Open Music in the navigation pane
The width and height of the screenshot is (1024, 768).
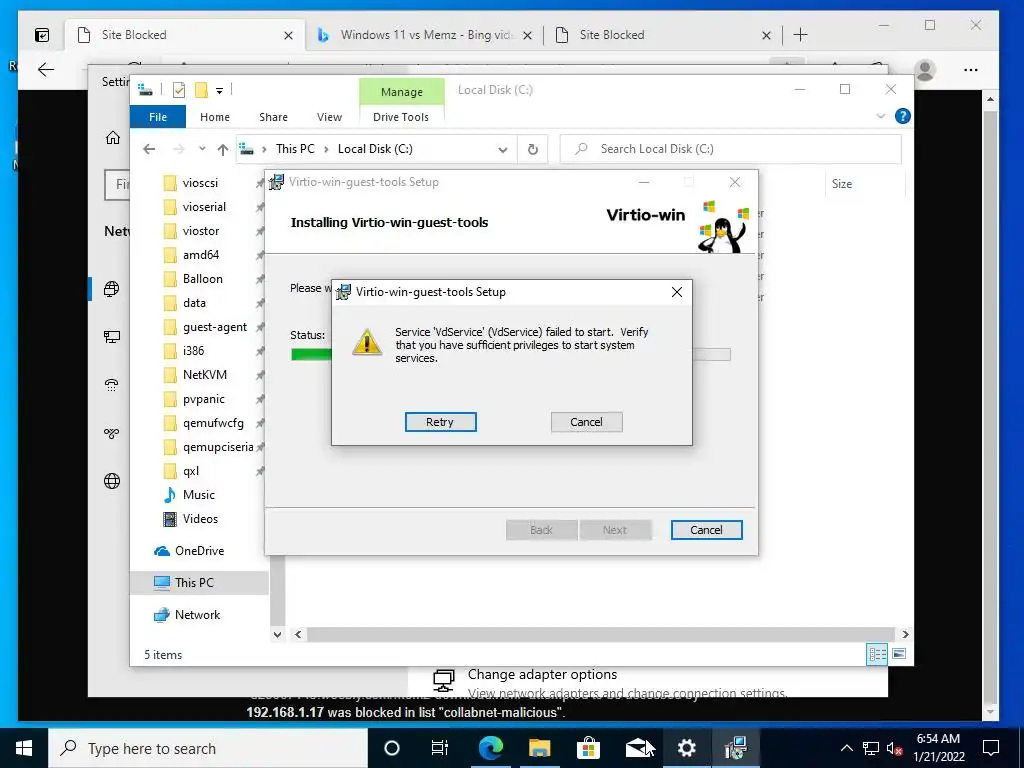pyautogui.click(x=199, y=495)
